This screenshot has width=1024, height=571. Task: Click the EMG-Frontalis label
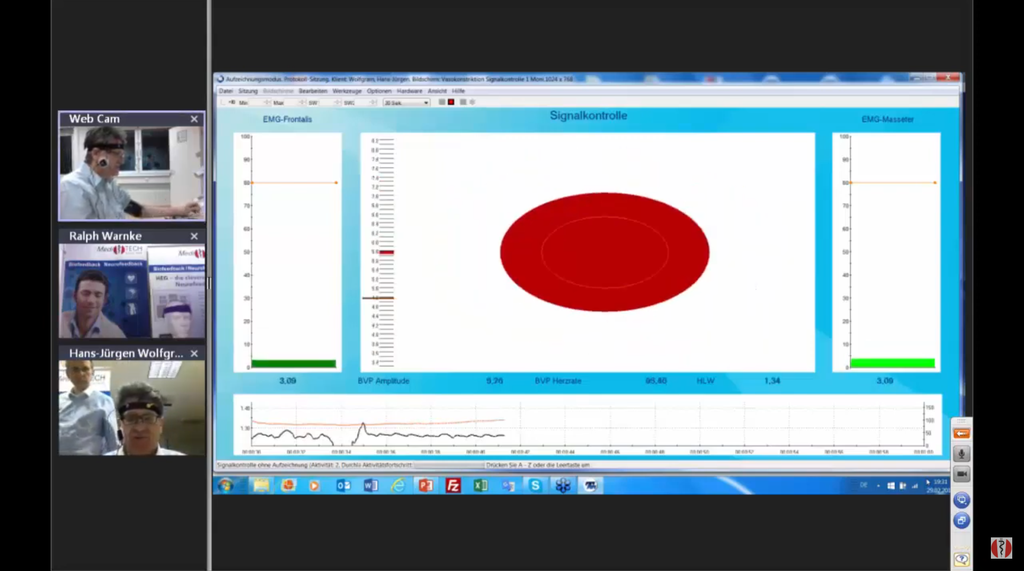[287, 120]
